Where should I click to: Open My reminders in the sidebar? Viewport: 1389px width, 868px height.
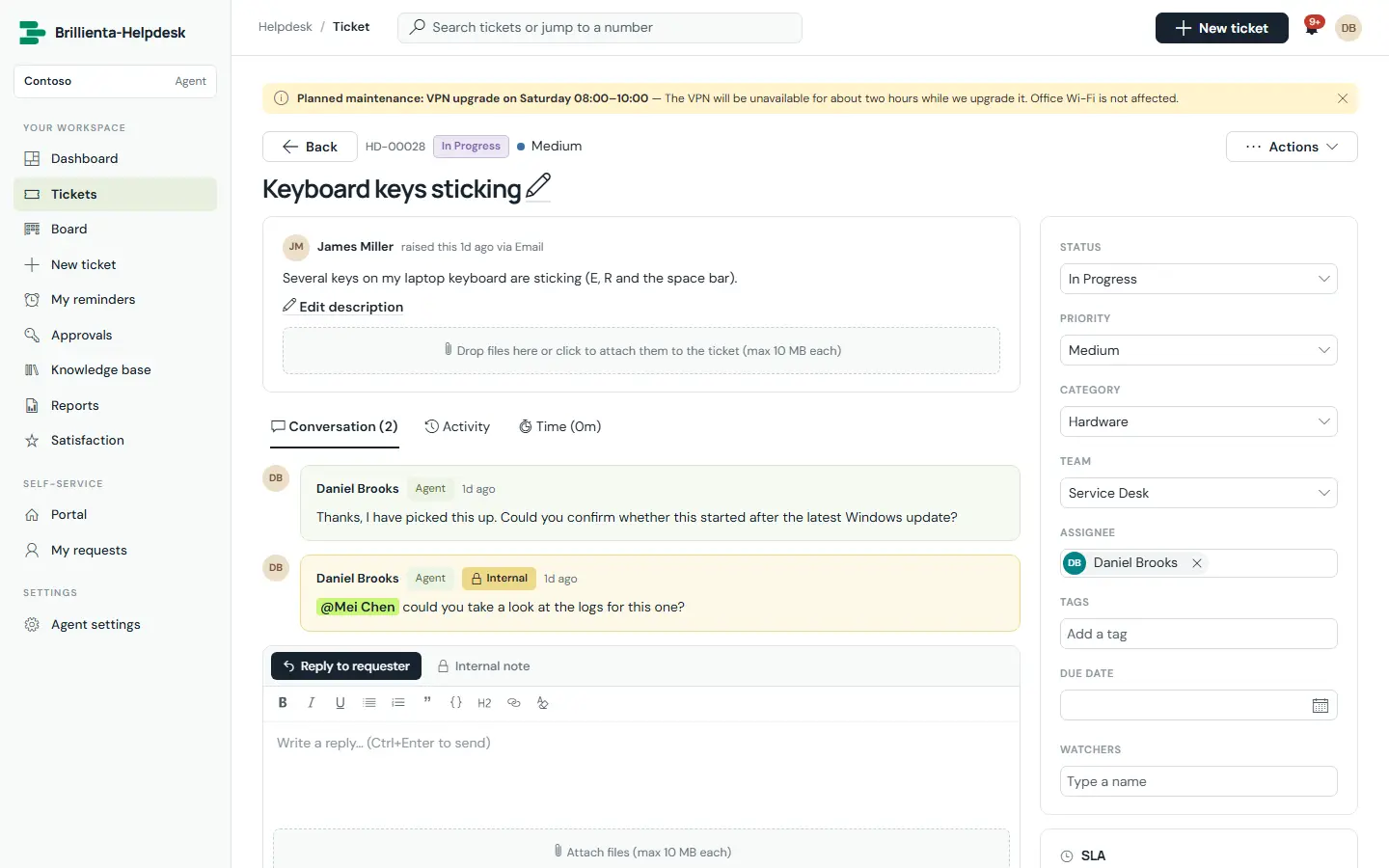point(115,299)
